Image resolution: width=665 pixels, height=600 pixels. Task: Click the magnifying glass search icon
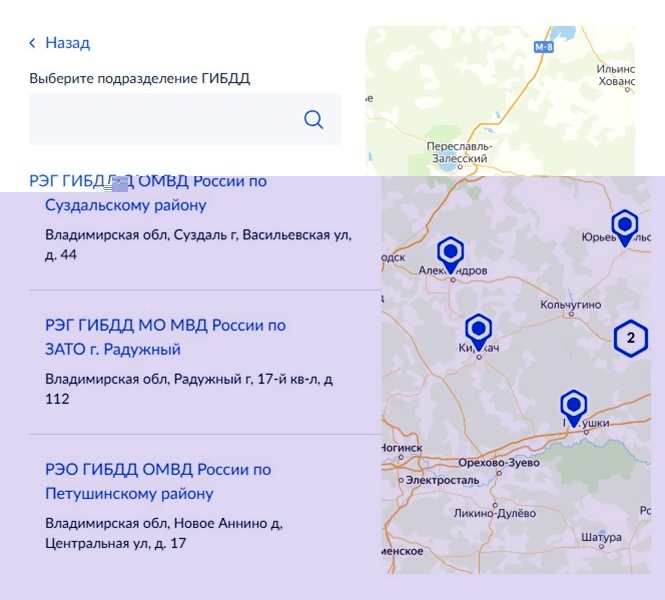313,120
